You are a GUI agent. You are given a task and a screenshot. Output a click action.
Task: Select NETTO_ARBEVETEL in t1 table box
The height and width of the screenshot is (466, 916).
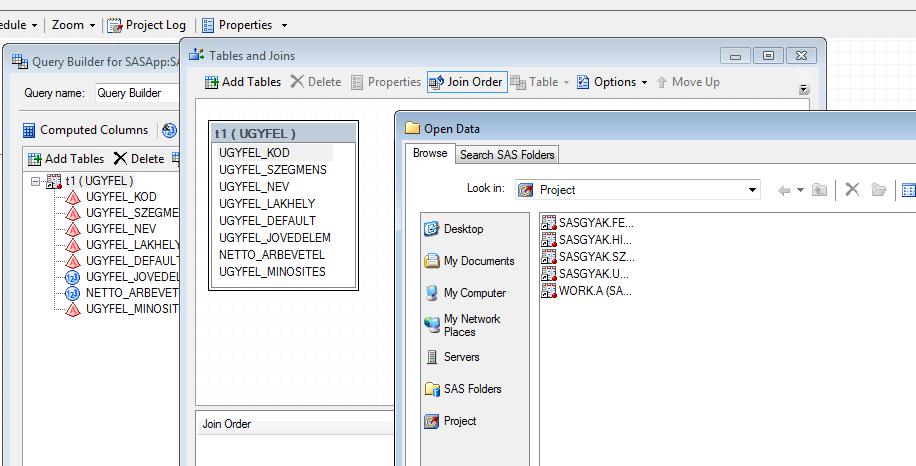272,255
